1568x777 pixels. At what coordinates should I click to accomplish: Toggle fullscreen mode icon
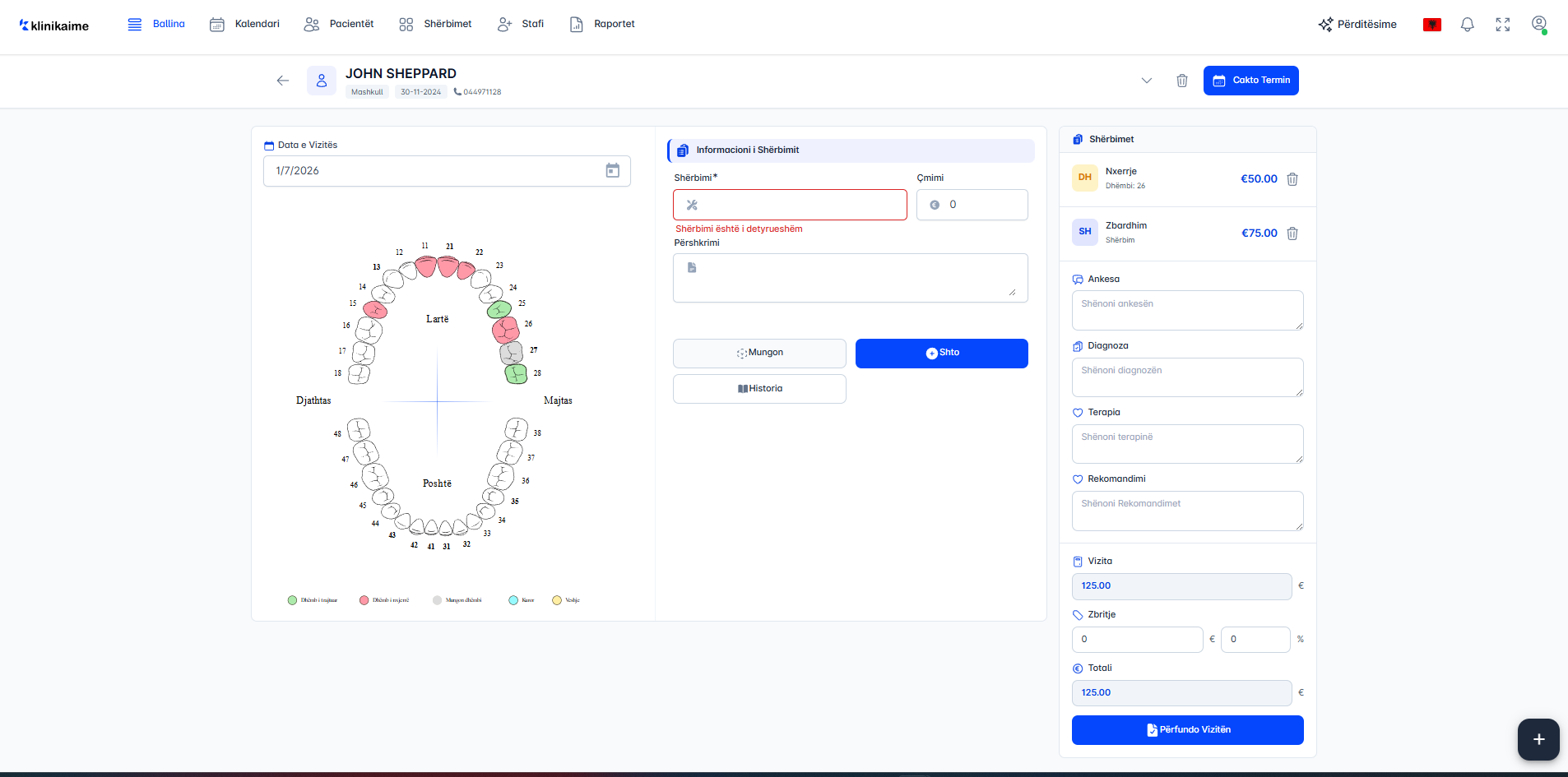point(1502,25)
